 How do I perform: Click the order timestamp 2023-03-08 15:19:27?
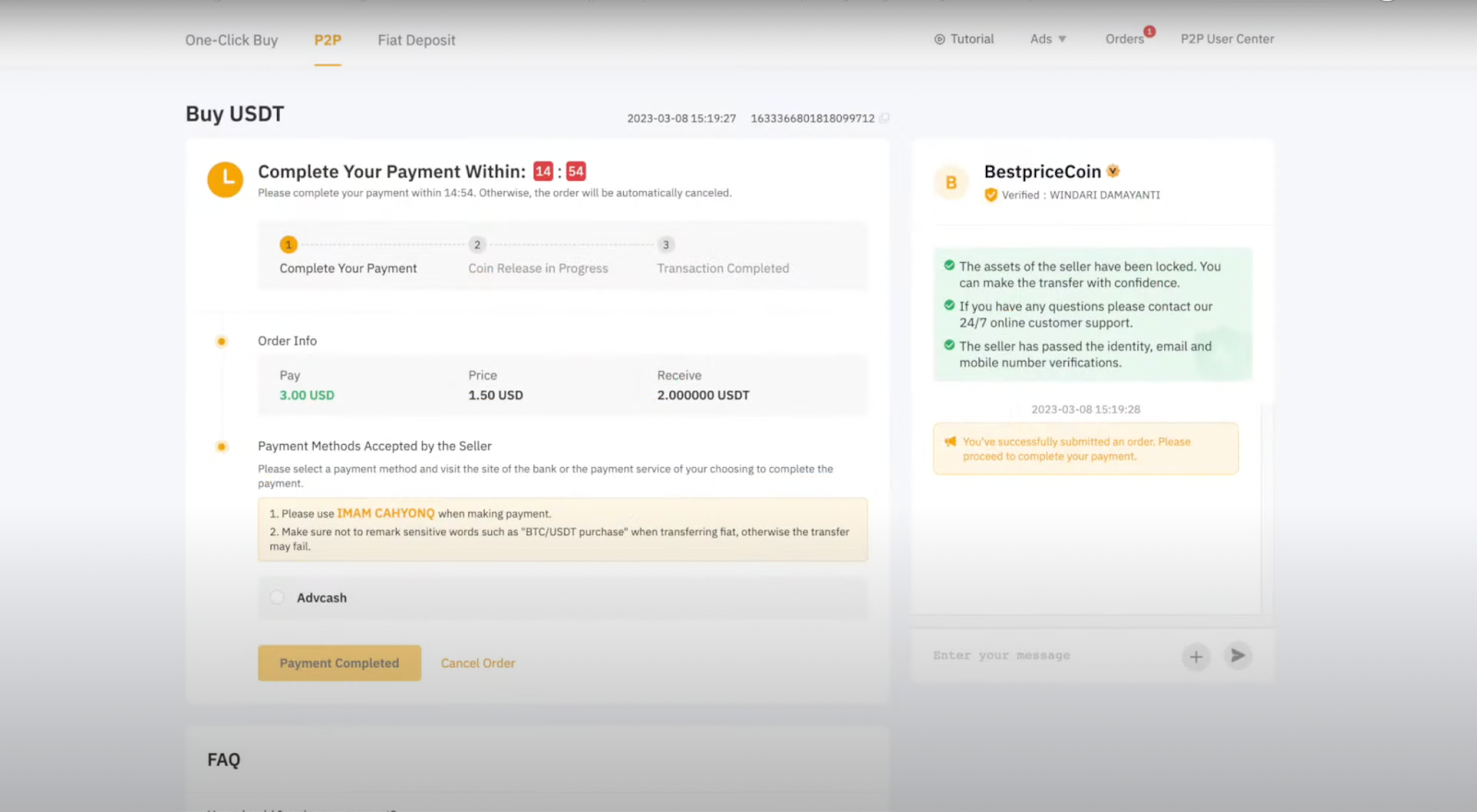681,118
